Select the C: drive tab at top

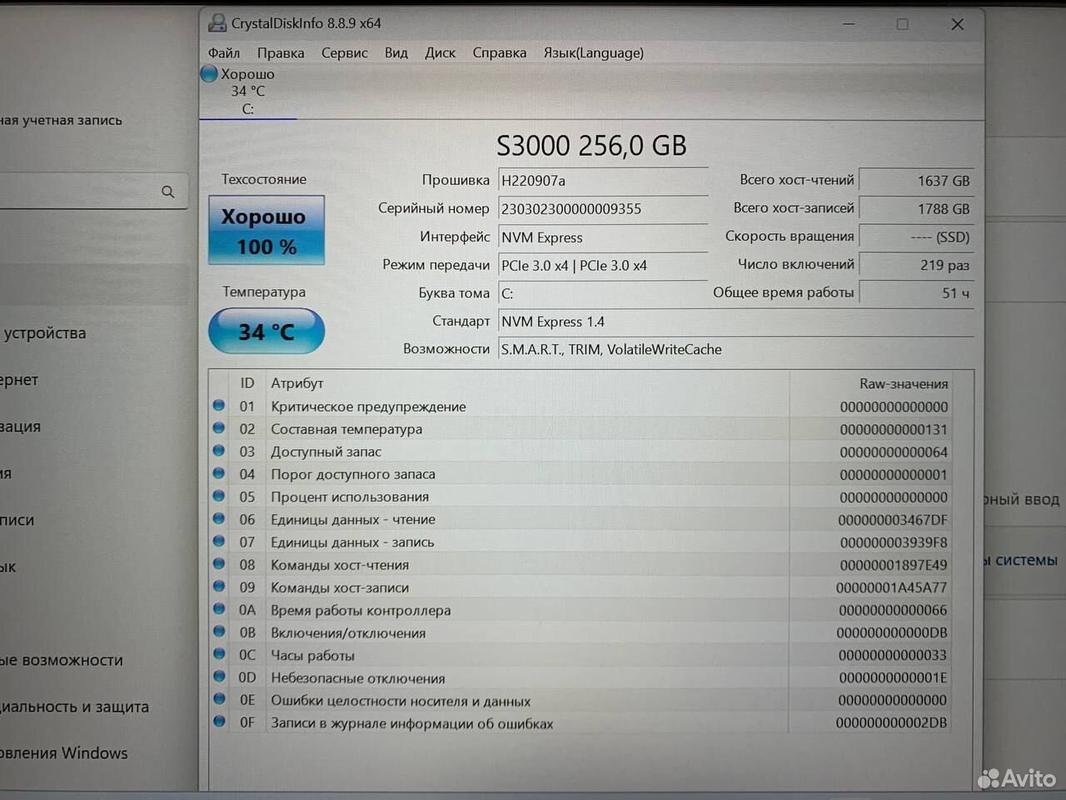(247, 92)
